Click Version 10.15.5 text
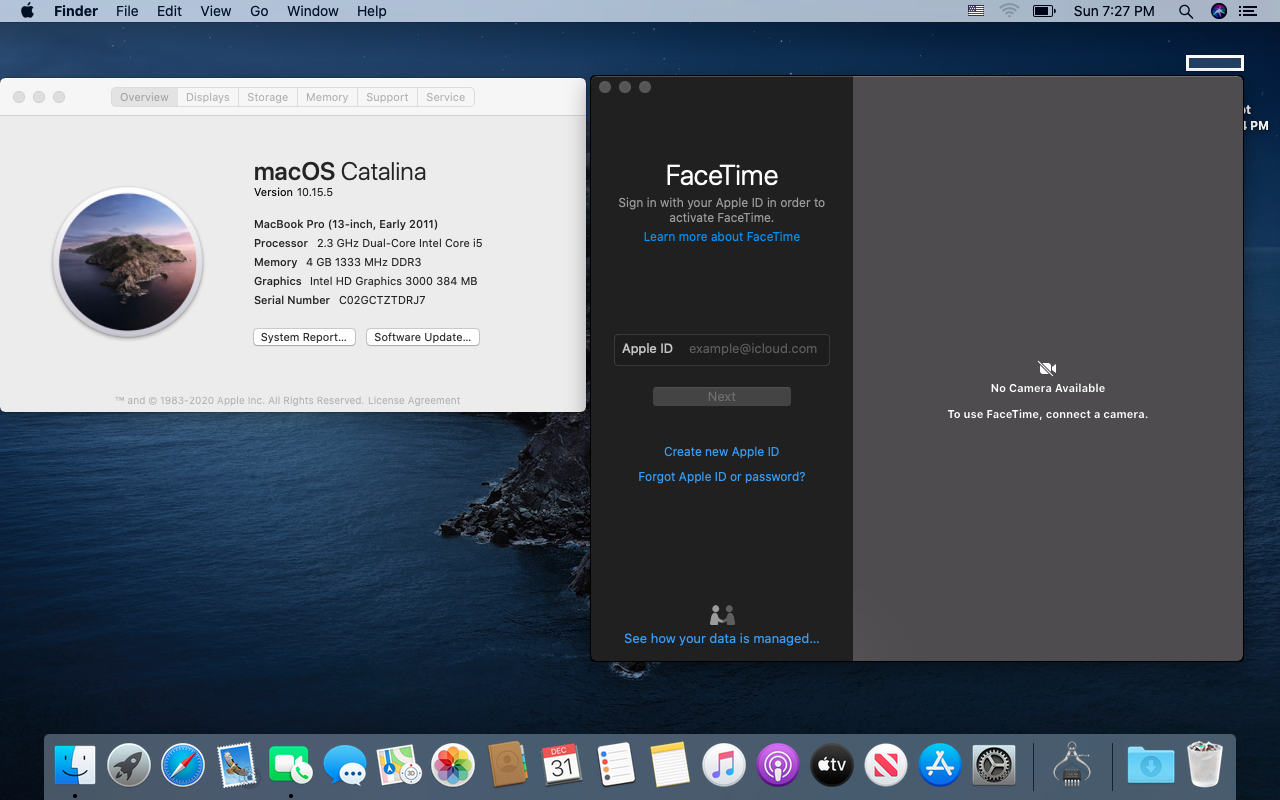1280x800 pixels. (293, 192)
